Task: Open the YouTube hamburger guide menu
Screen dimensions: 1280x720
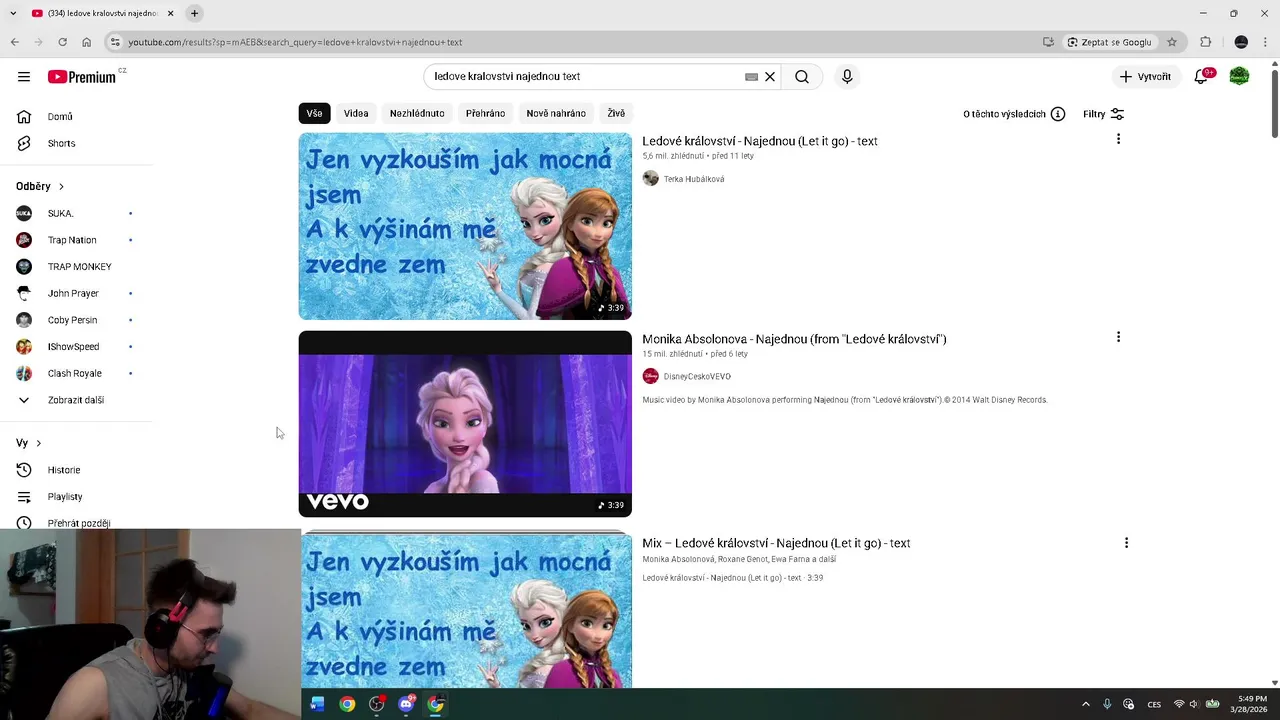Action: [x=24, y=77]
